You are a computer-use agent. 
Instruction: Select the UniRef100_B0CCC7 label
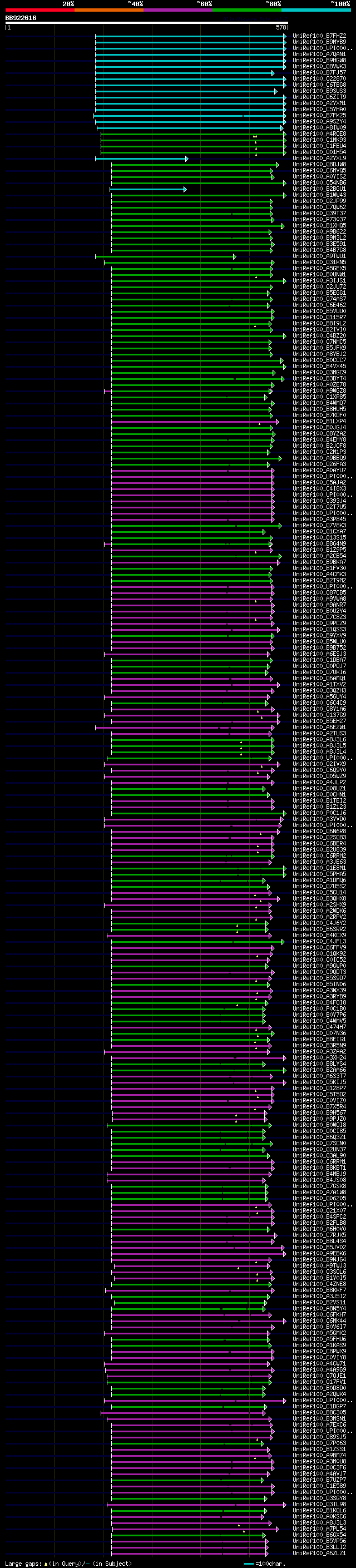pyautogui.click(x=319, y=360)
